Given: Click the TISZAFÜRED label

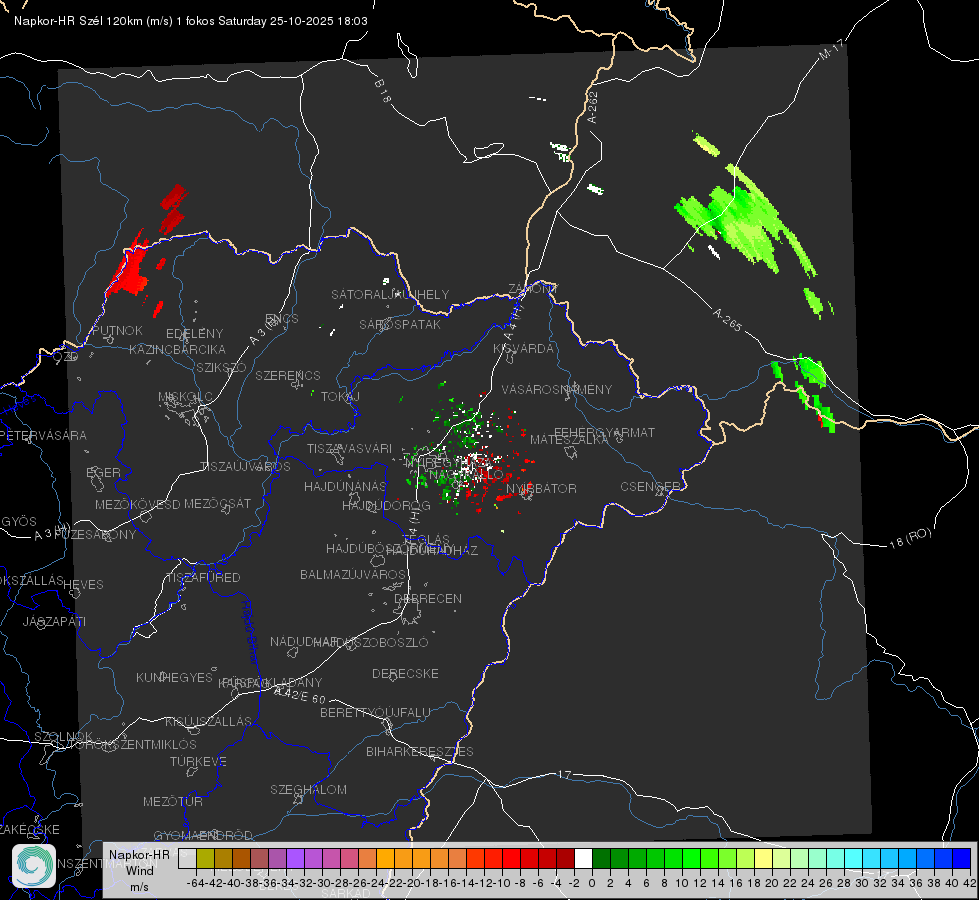Looking at the screenshot, I should [203, 578].
